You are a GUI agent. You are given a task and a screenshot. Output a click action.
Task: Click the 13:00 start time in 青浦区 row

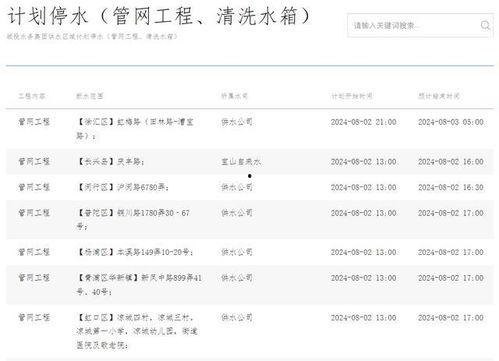[x=364, y=278]
